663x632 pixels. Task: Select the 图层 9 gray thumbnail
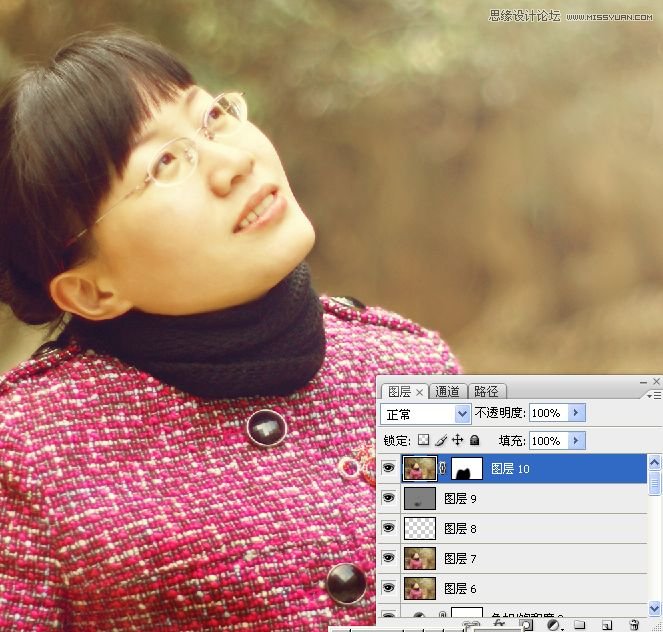pyautogui.click(x=420, y=498)
